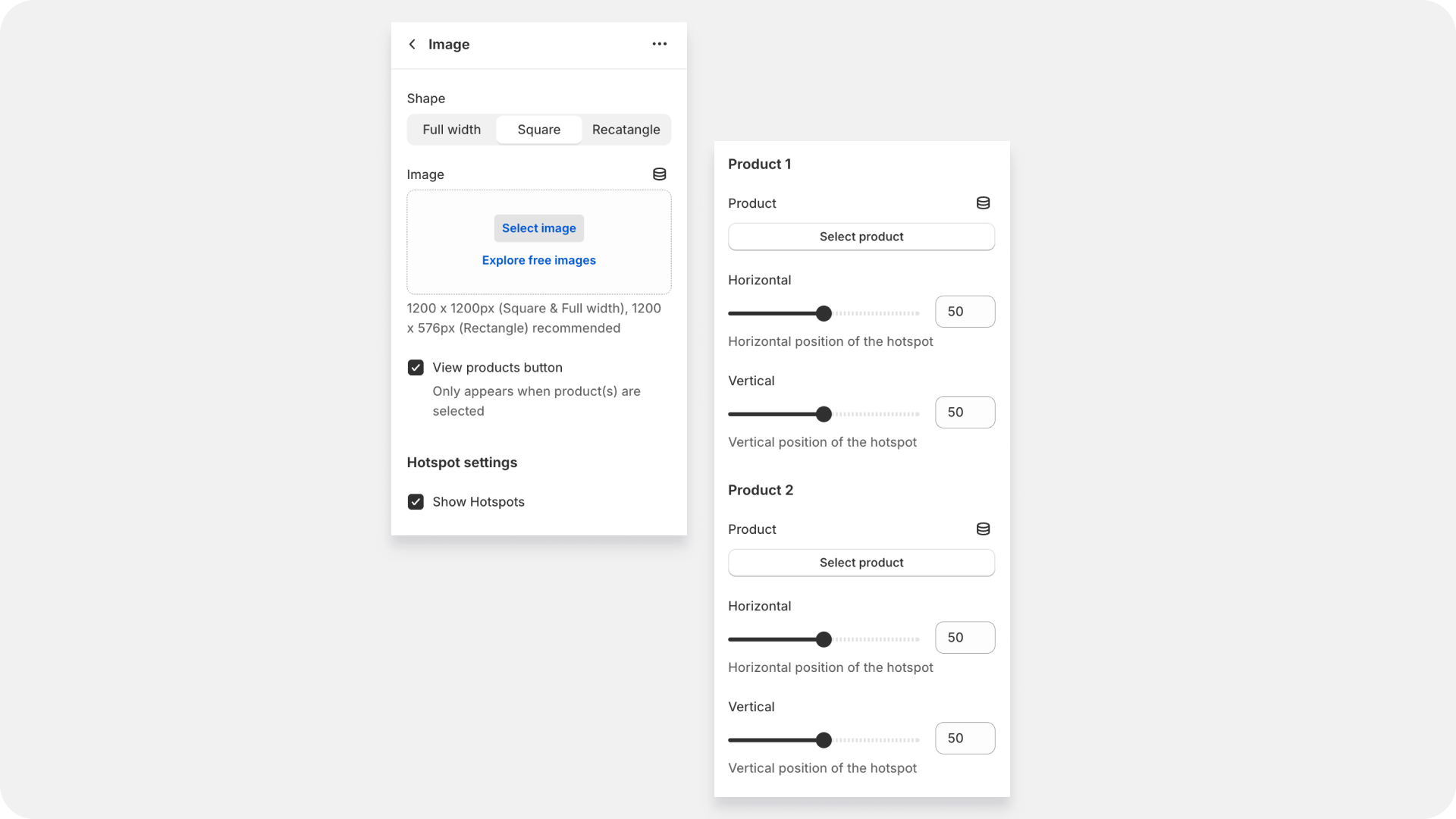This screenshot has width=1456, height=819.
Task: Click Select product under Product 2
Action: 861,563
